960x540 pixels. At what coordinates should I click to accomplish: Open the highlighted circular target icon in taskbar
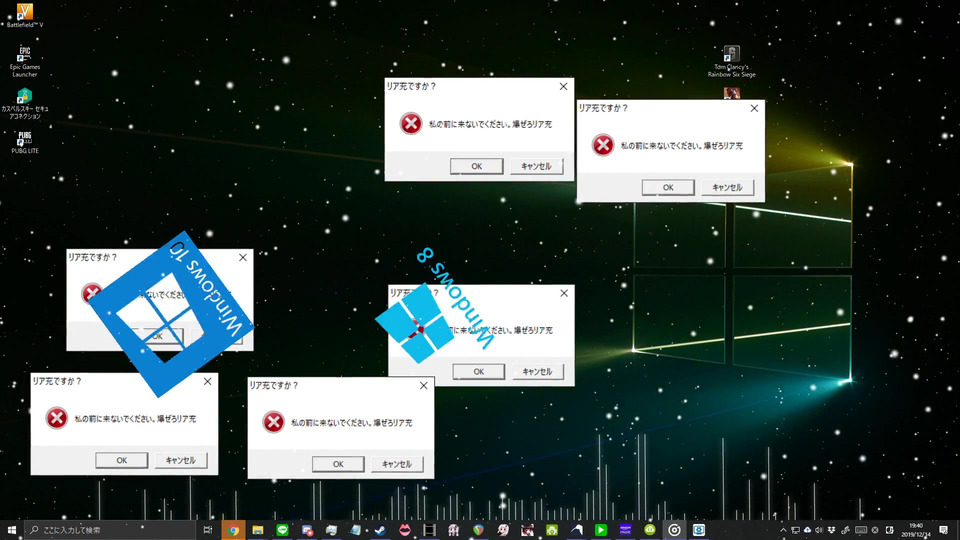click(x=674, y=530)
